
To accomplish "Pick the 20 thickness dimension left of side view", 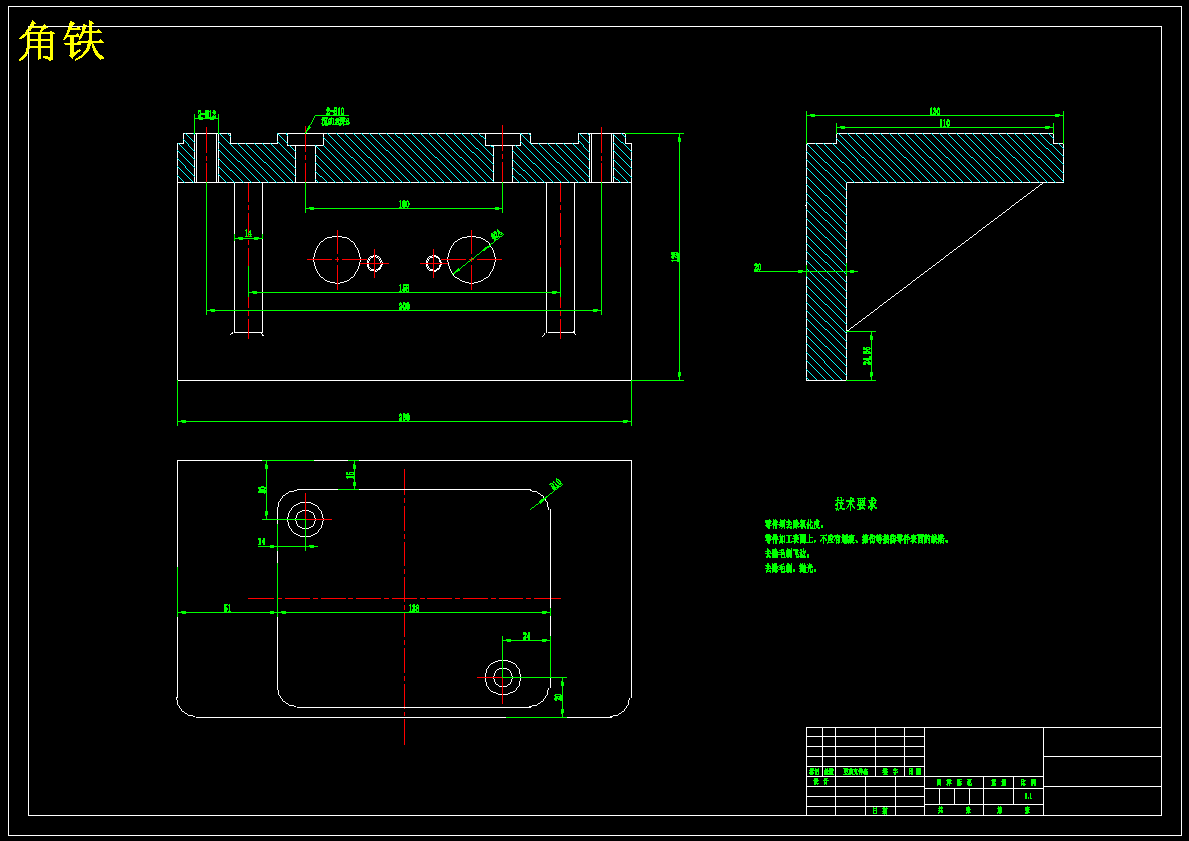I will [x=758, y=268].
